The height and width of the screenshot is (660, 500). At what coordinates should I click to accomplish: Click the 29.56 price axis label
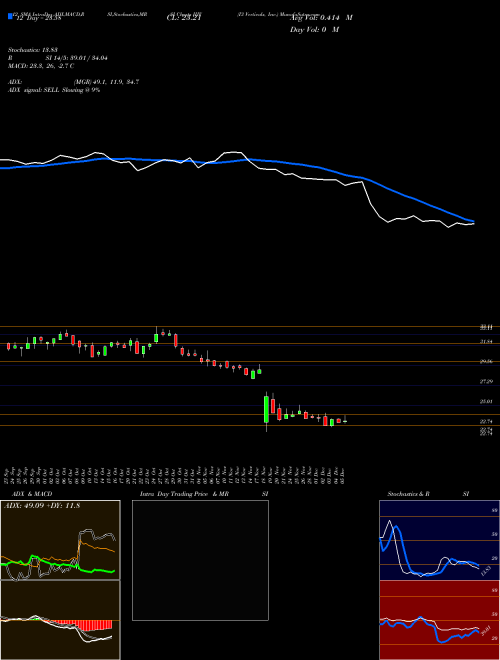486,362
